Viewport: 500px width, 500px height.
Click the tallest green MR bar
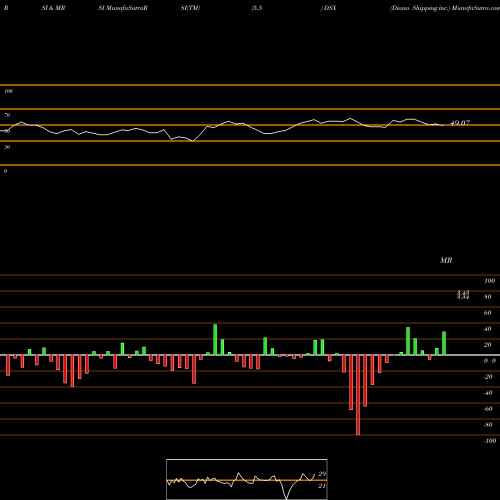click(x=215, y=340)
